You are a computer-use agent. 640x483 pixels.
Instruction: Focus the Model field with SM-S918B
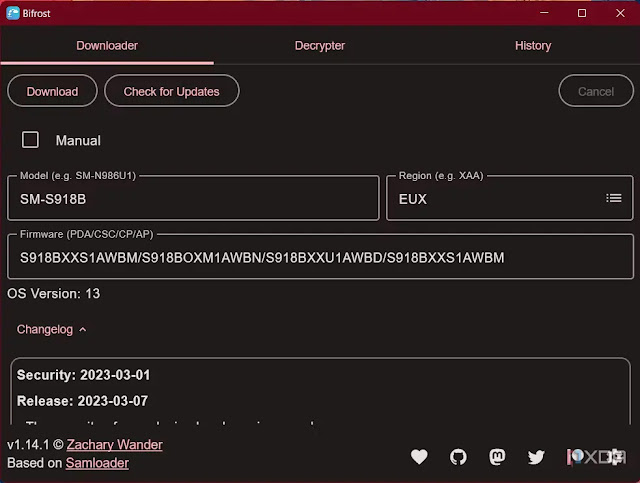193,198
